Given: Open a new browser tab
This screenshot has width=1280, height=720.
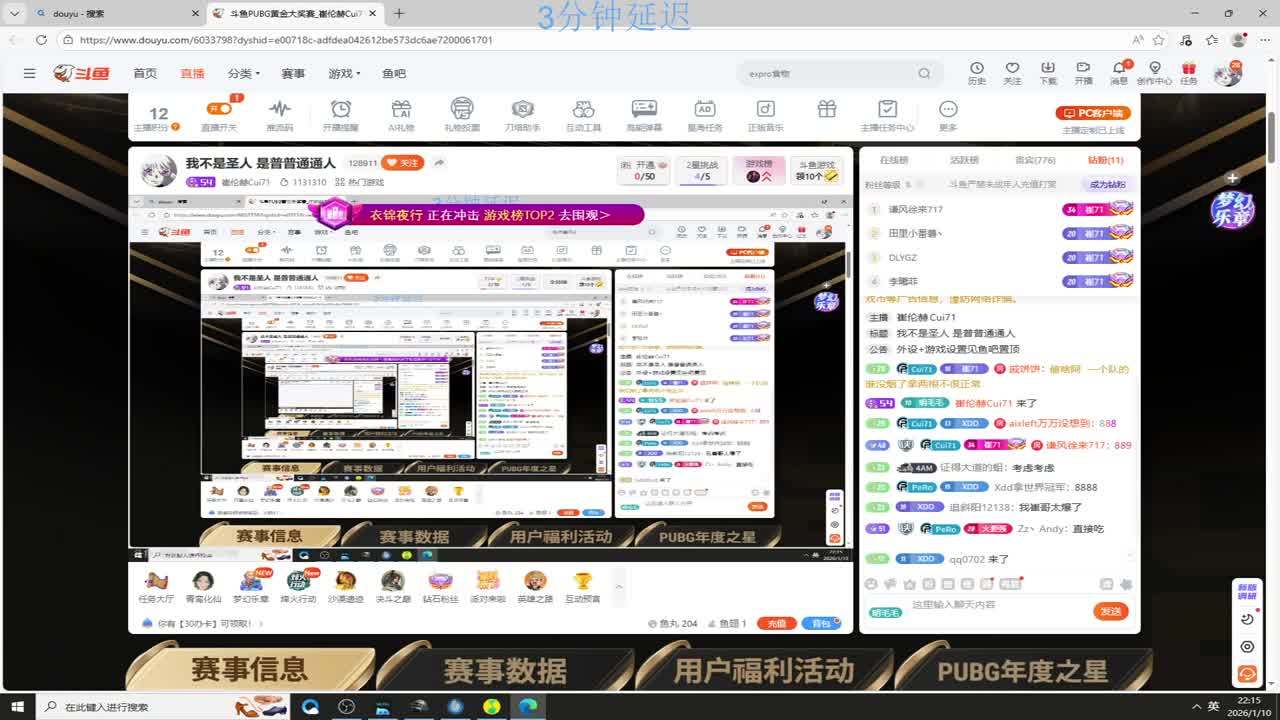Looking at the screenshot, I should coord(399,13).
